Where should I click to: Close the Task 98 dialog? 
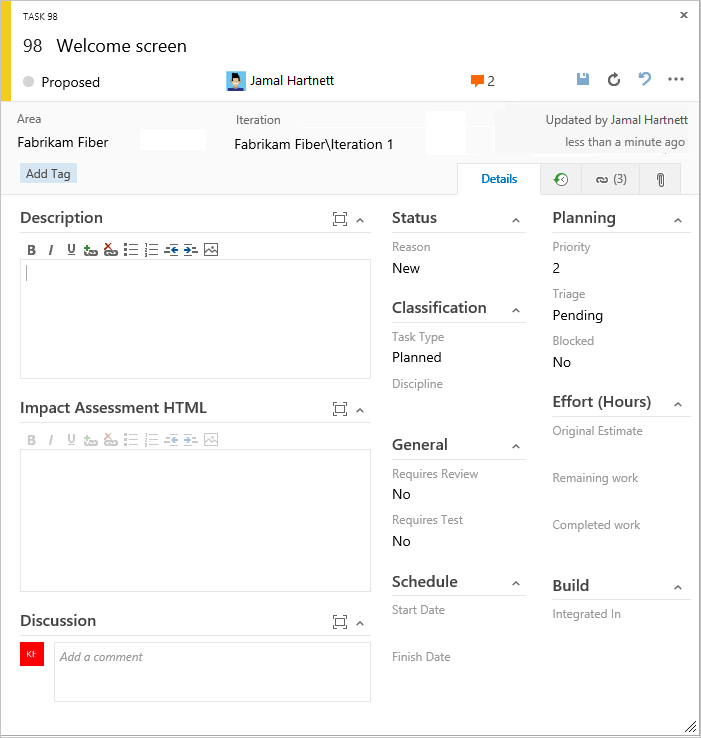[684, 15]
